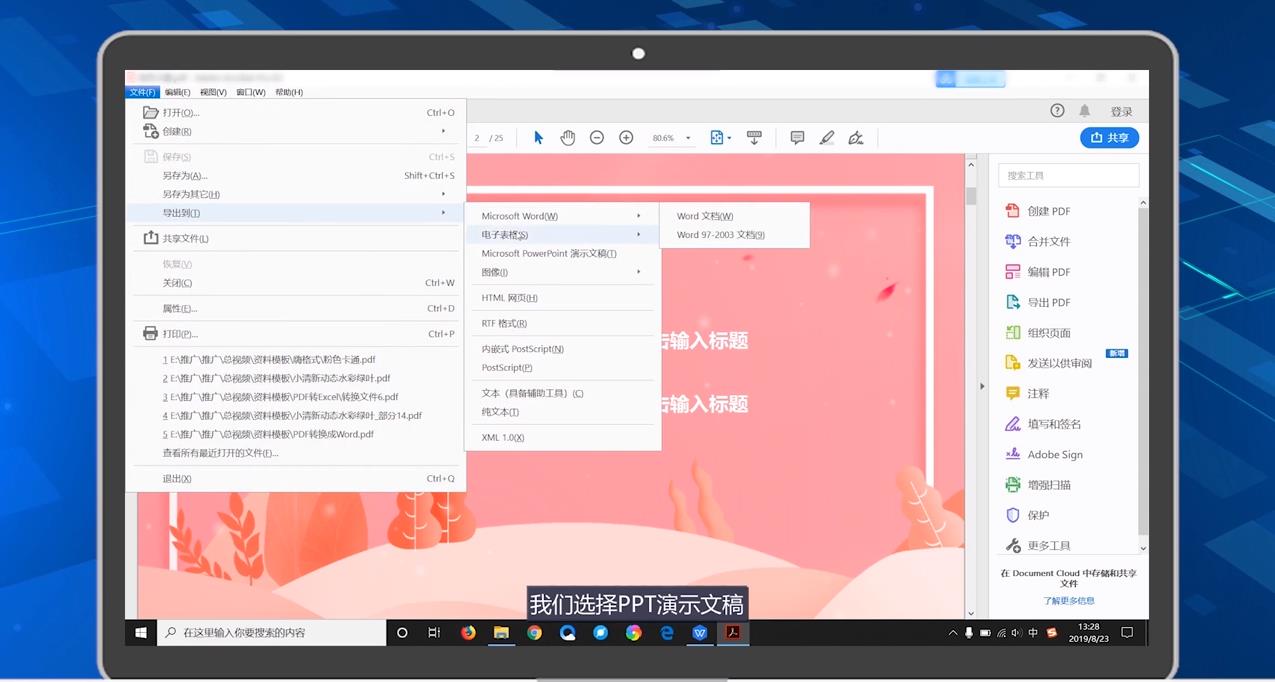
Task: Open the 保护 tool
Action: pos(1027,515)
